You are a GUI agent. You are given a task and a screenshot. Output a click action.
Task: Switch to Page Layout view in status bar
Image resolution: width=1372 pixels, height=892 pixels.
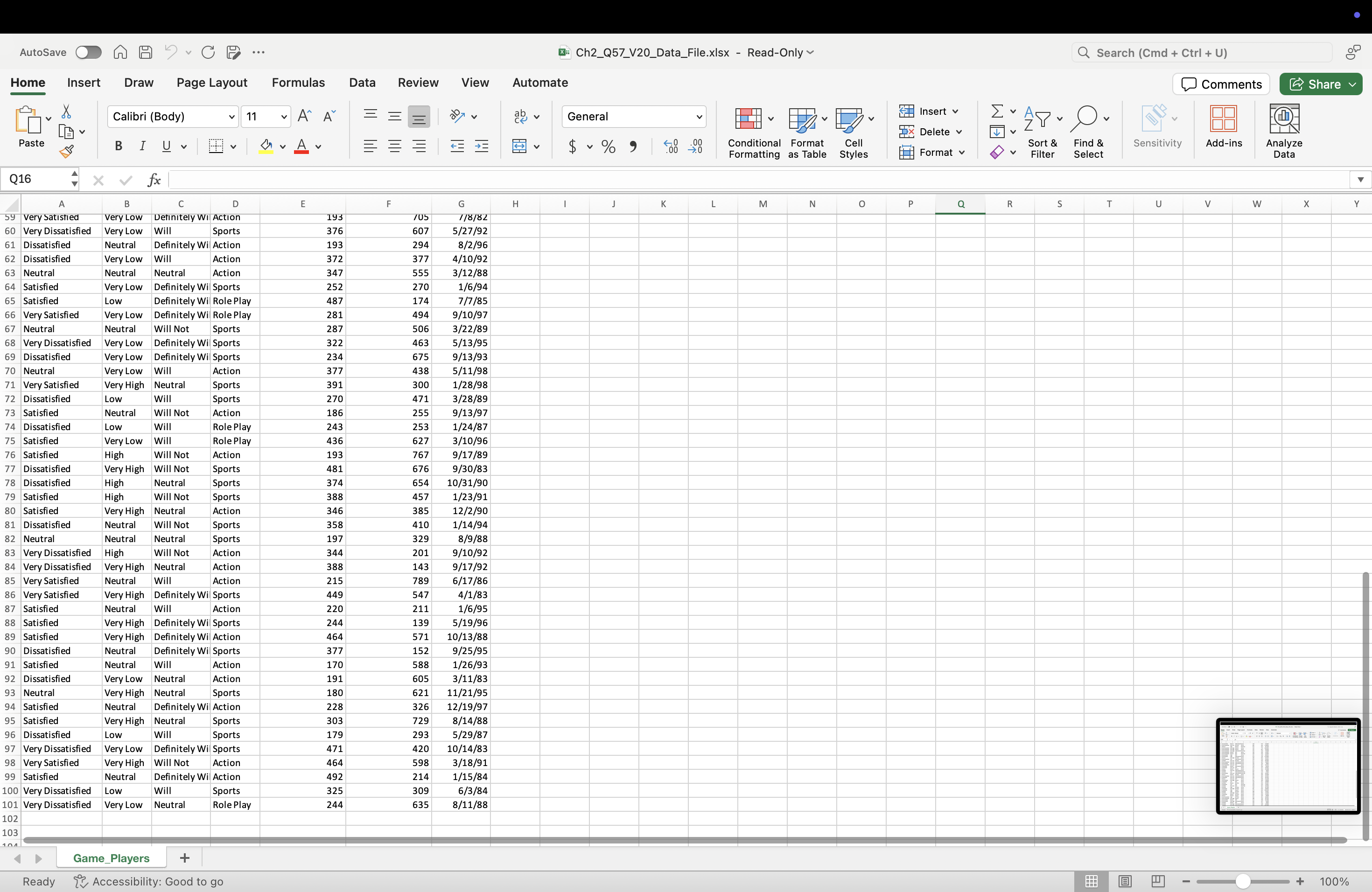[x=1124, y=881]
